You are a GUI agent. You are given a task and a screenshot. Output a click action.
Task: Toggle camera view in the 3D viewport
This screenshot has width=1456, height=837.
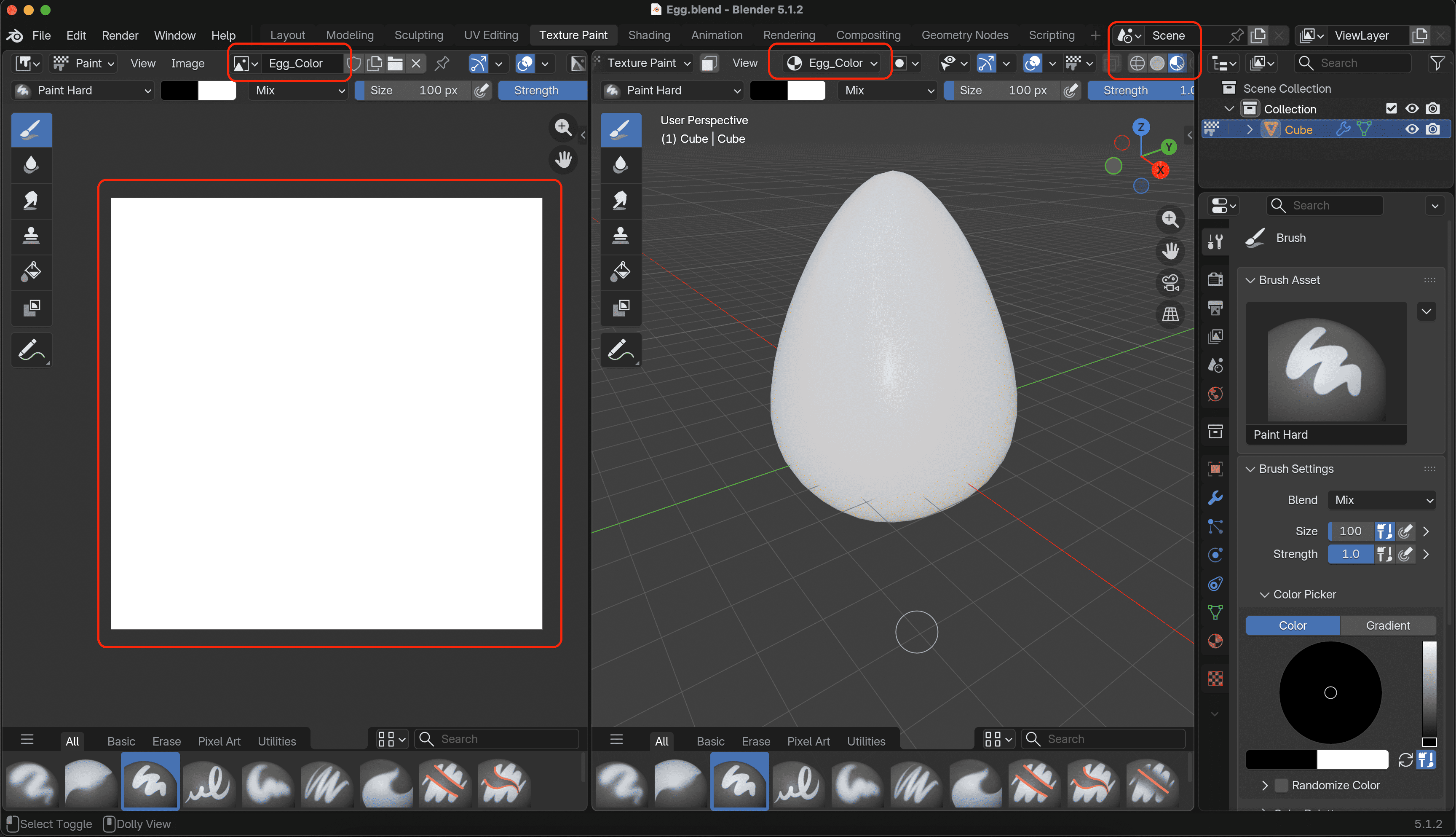coord(1170,282)
